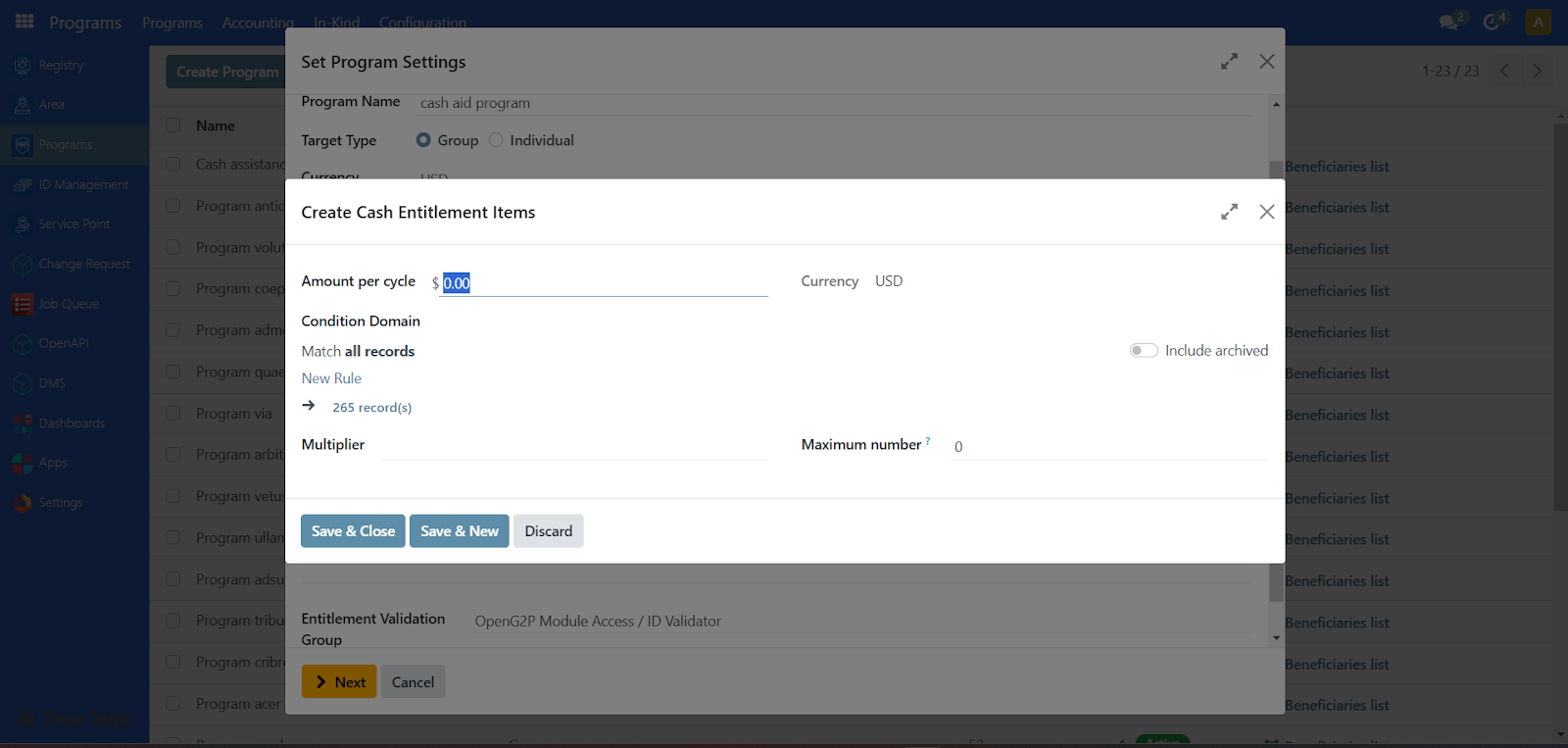Click the Amount per cycle field
Image resolution: width=1568 pixels, height=748 pixels.
[605, 283]
